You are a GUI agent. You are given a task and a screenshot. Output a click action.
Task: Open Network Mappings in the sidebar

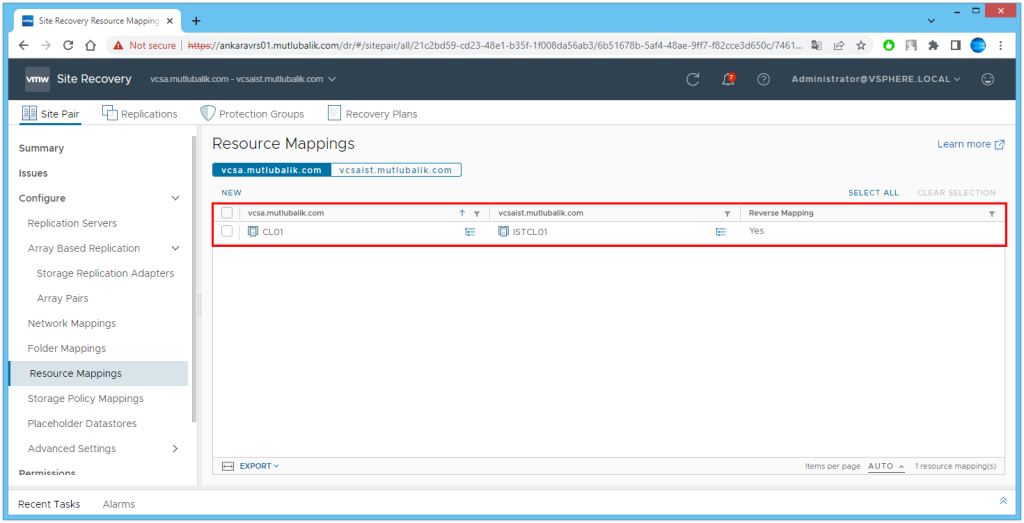coord(71,323)
